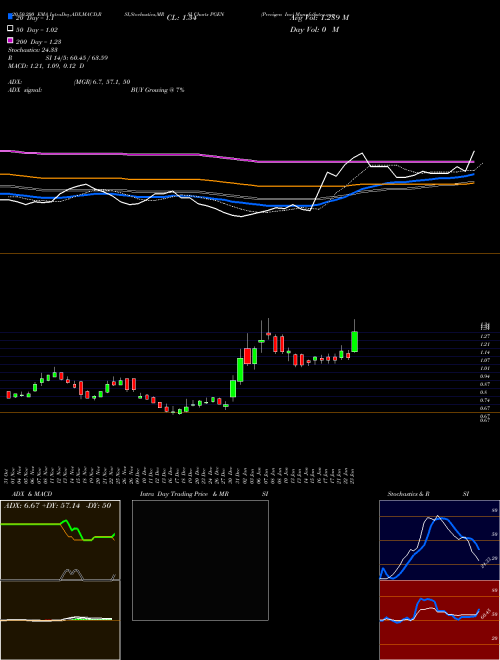
Task: Click the last tall green candlestick
Action: tap(354, 341)
